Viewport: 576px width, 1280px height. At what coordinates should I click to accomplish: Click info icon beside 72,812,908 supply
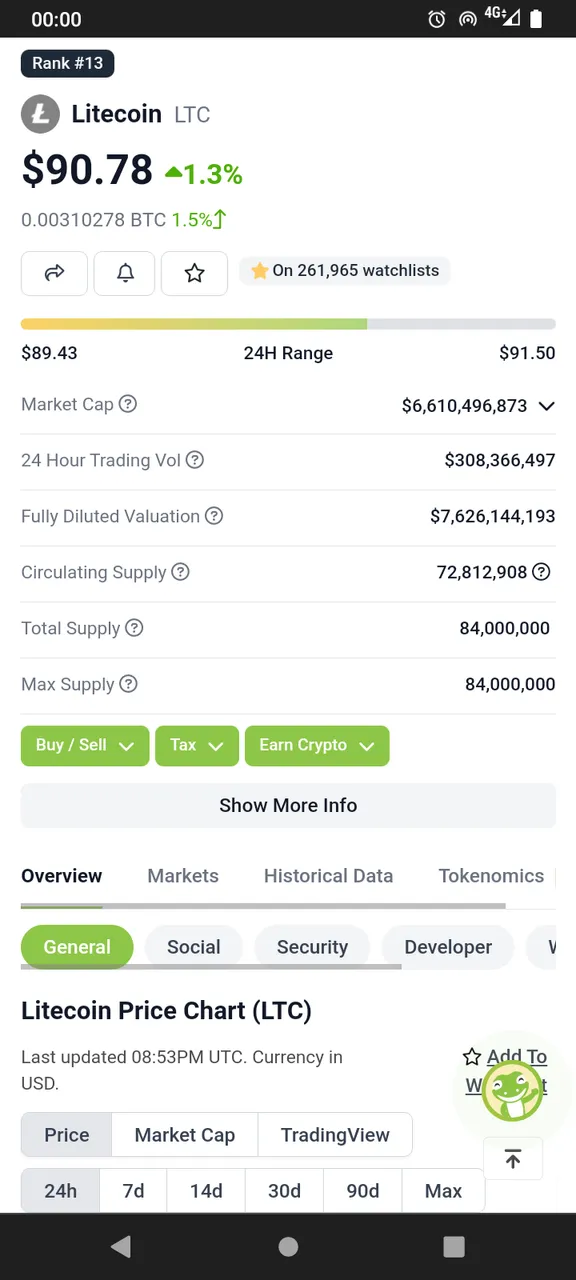pyautogui.click(x=541, y=572)
